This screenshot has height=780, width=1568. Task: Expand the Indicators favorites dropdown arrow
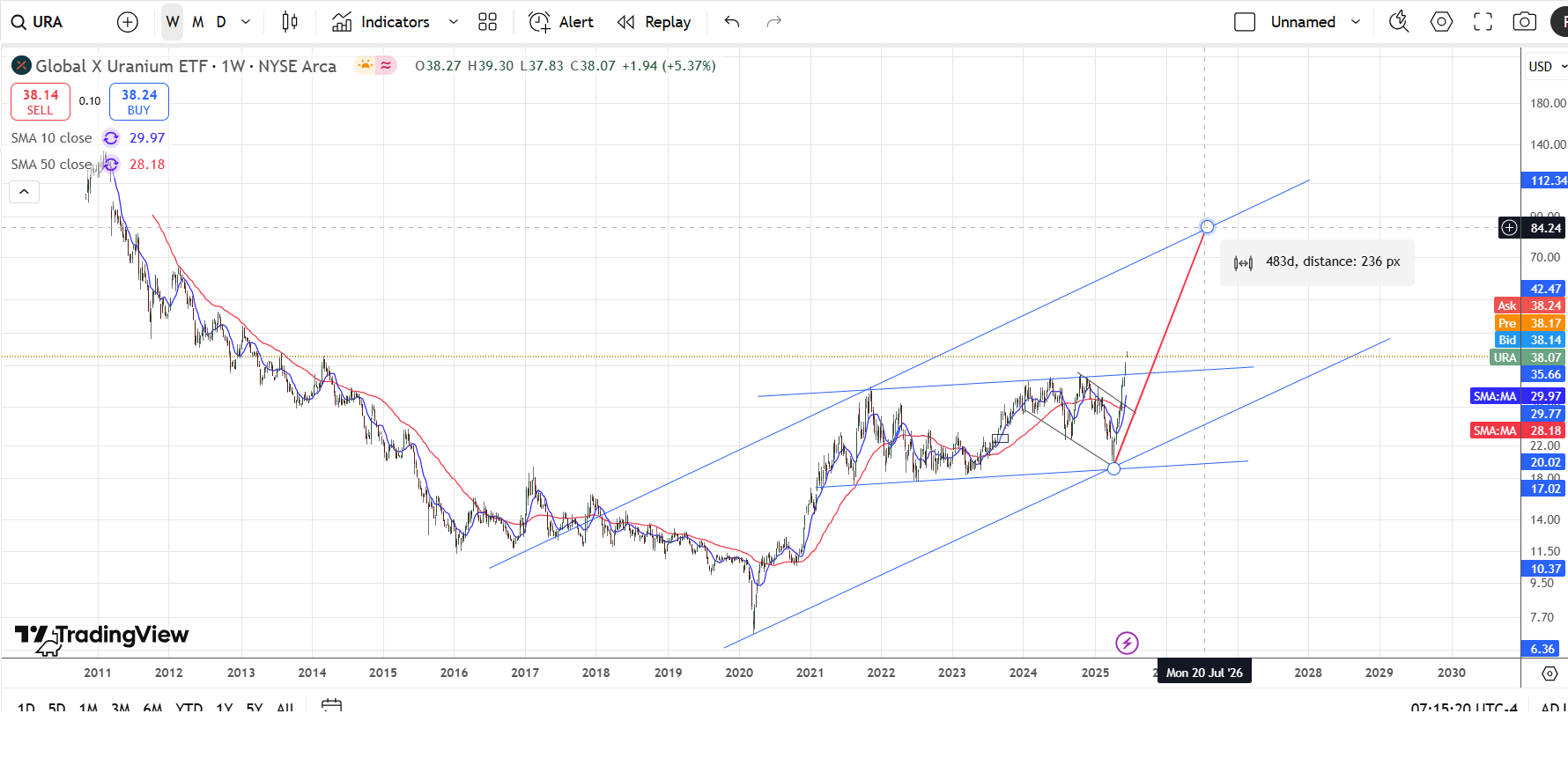[x=454, y=22]
